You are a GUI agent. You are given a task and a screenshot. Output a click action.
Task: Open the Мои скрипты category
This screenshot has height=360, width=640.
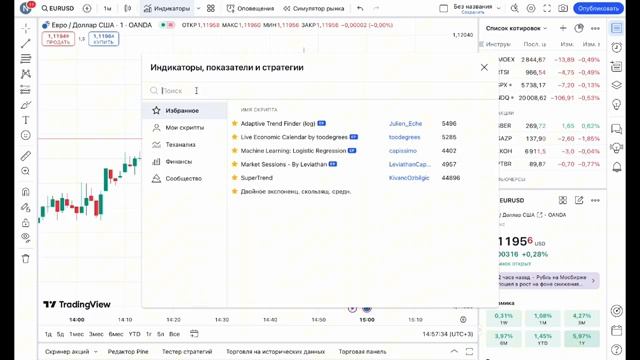pos(184,128)
